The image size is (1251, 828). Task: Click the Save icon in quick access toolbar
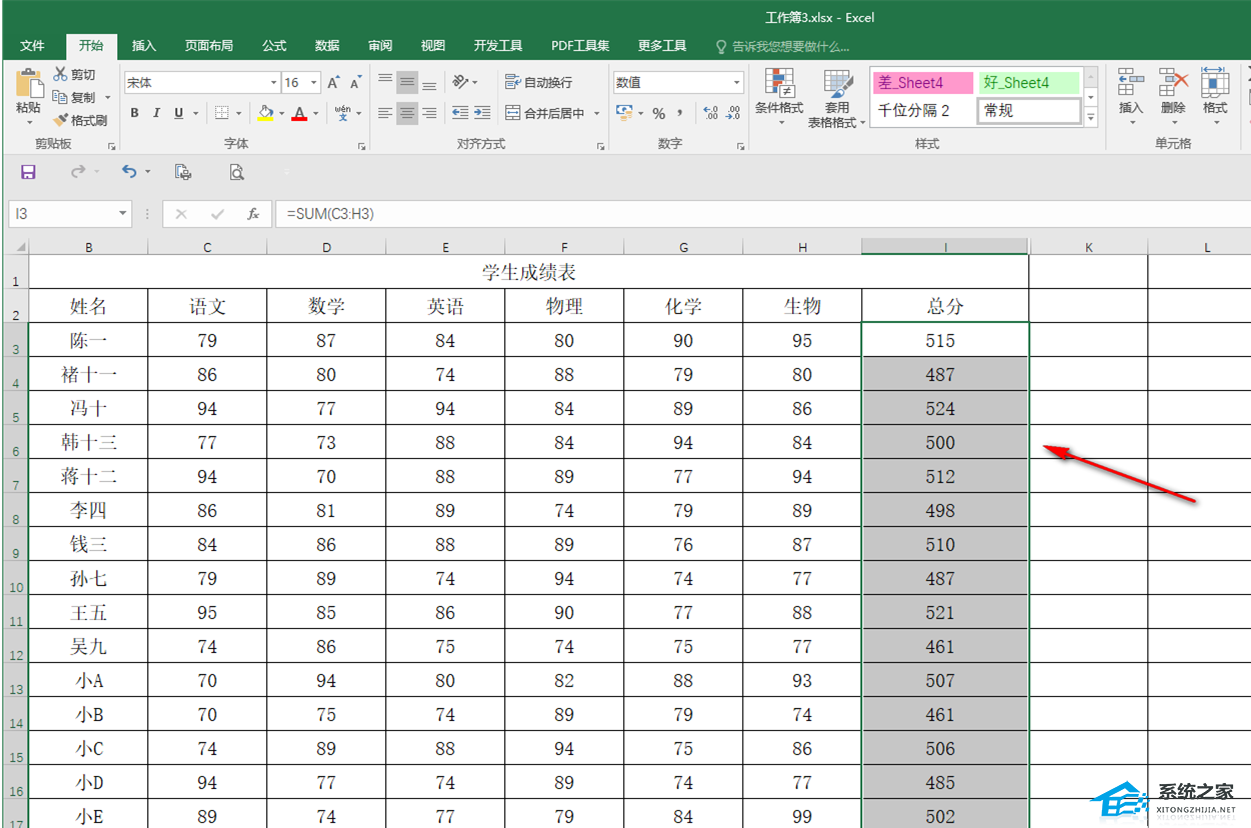point(28,172)
